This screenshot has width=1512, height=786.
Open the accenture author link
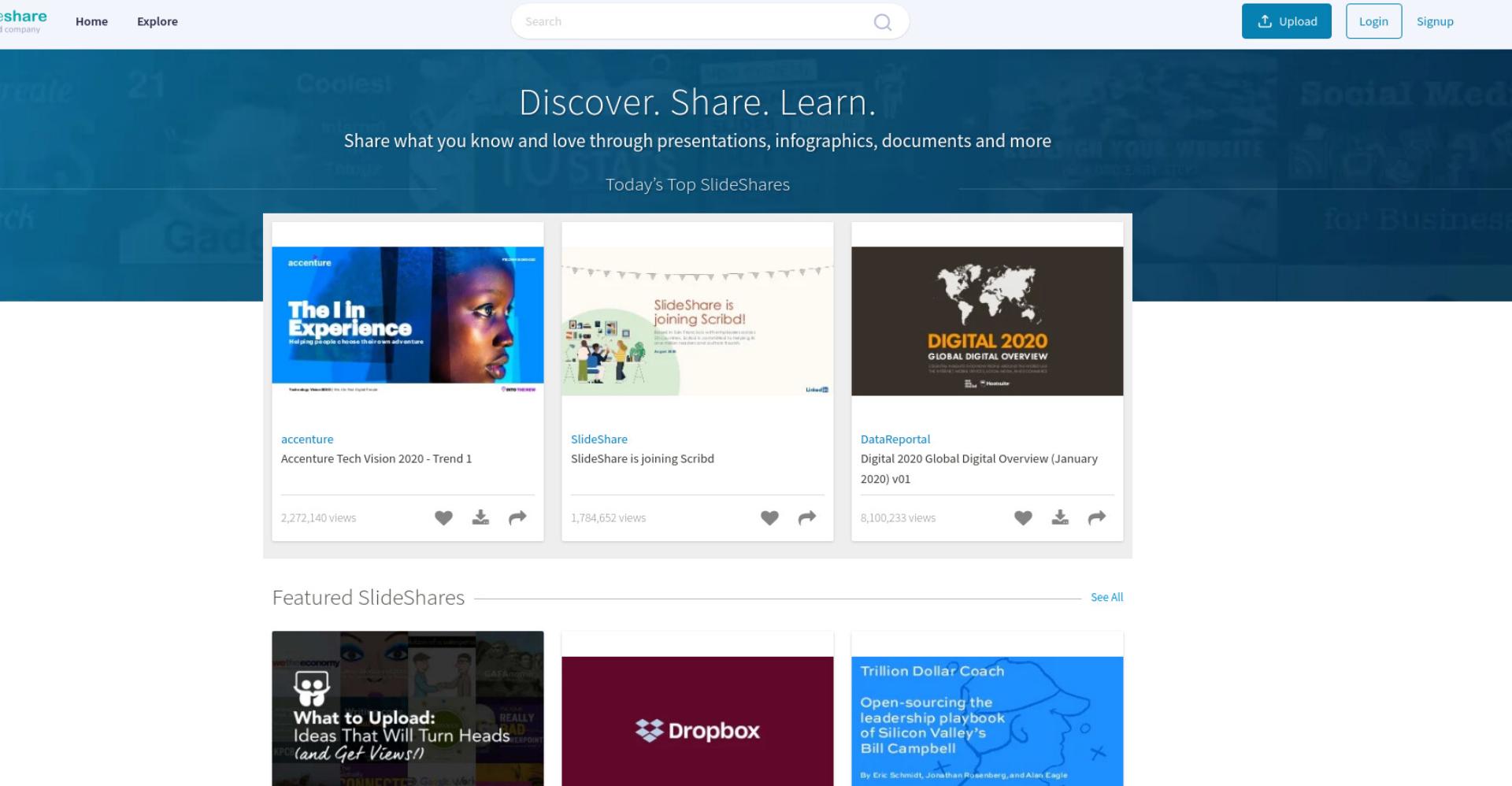[307, 439]
